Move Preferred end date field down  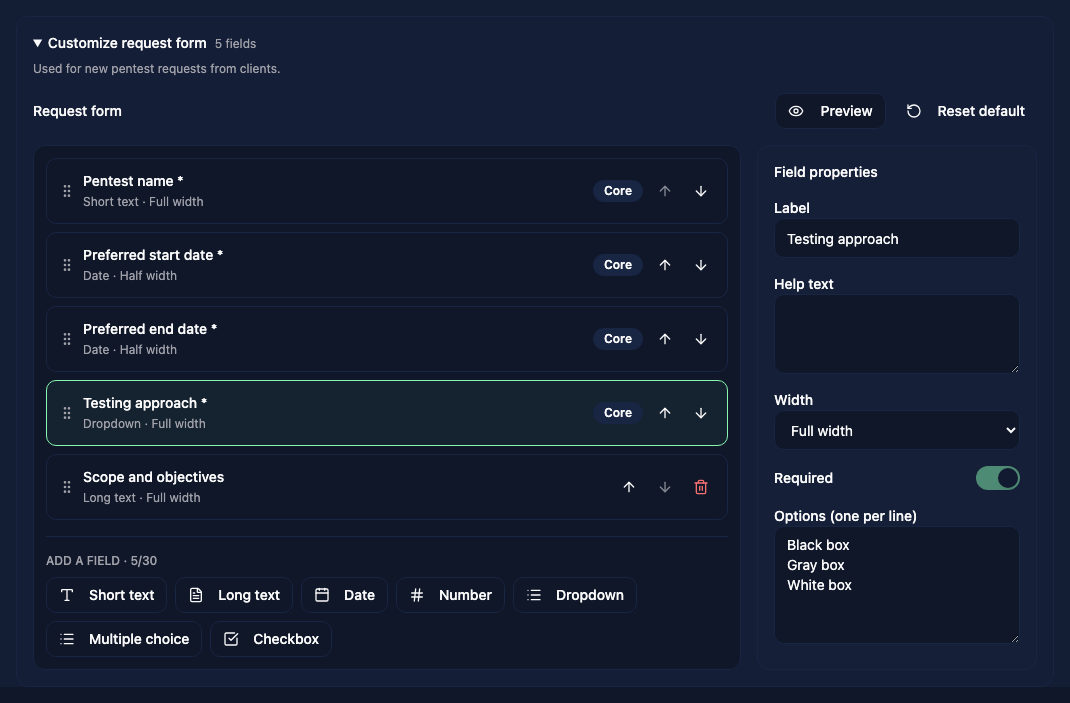701,339
